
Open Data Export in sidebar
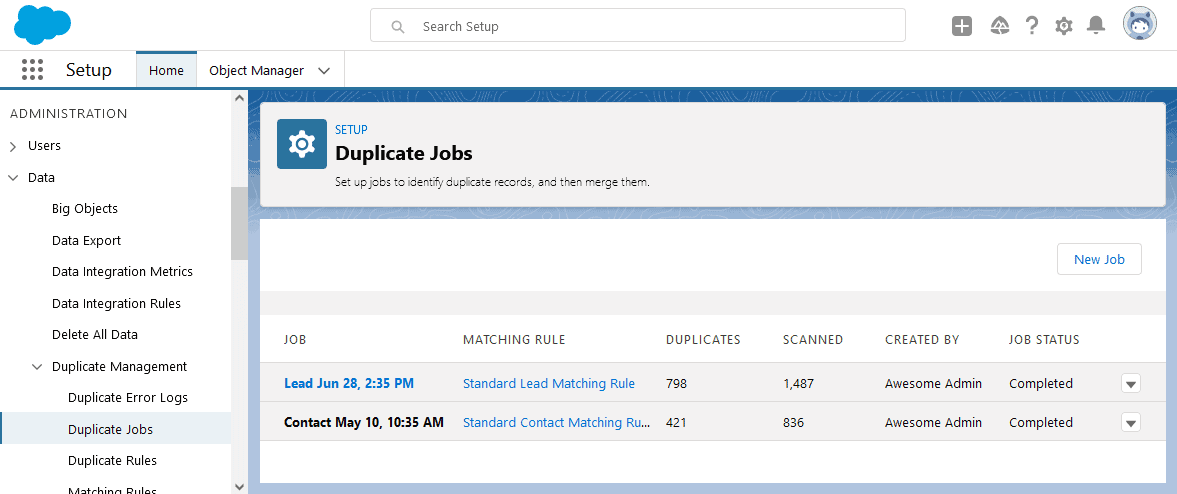point(86,240)
